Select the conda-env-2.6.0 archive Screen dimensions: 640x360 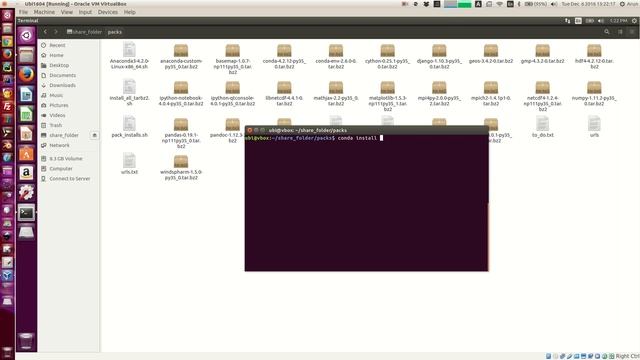coord(336,56)
